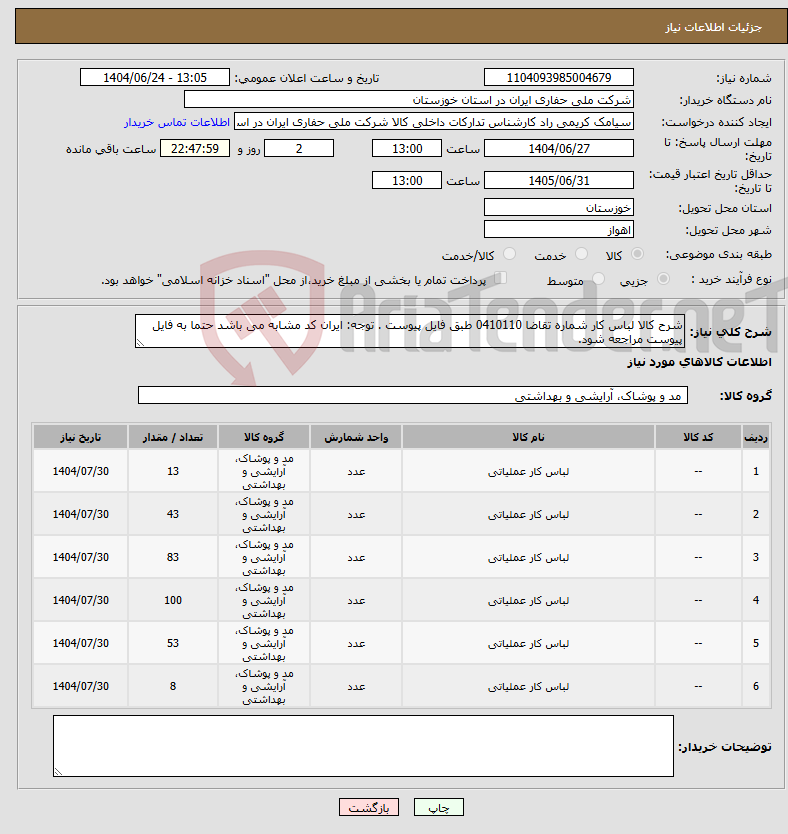Image resolution: width=788 pixels, height=834 pixels.
Task: Click quantity 83 in row 3
Action: tap(173, 557)
